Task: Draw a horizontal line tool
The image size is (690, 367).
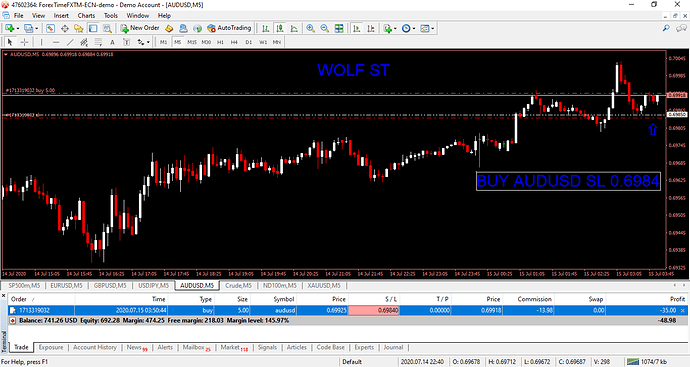Action: click(x=56, y=42)
